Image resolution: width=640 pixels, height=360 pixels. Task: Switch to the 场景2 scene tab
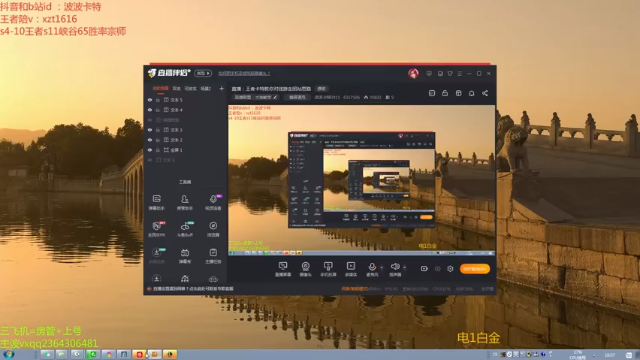[x=206, y=88]
